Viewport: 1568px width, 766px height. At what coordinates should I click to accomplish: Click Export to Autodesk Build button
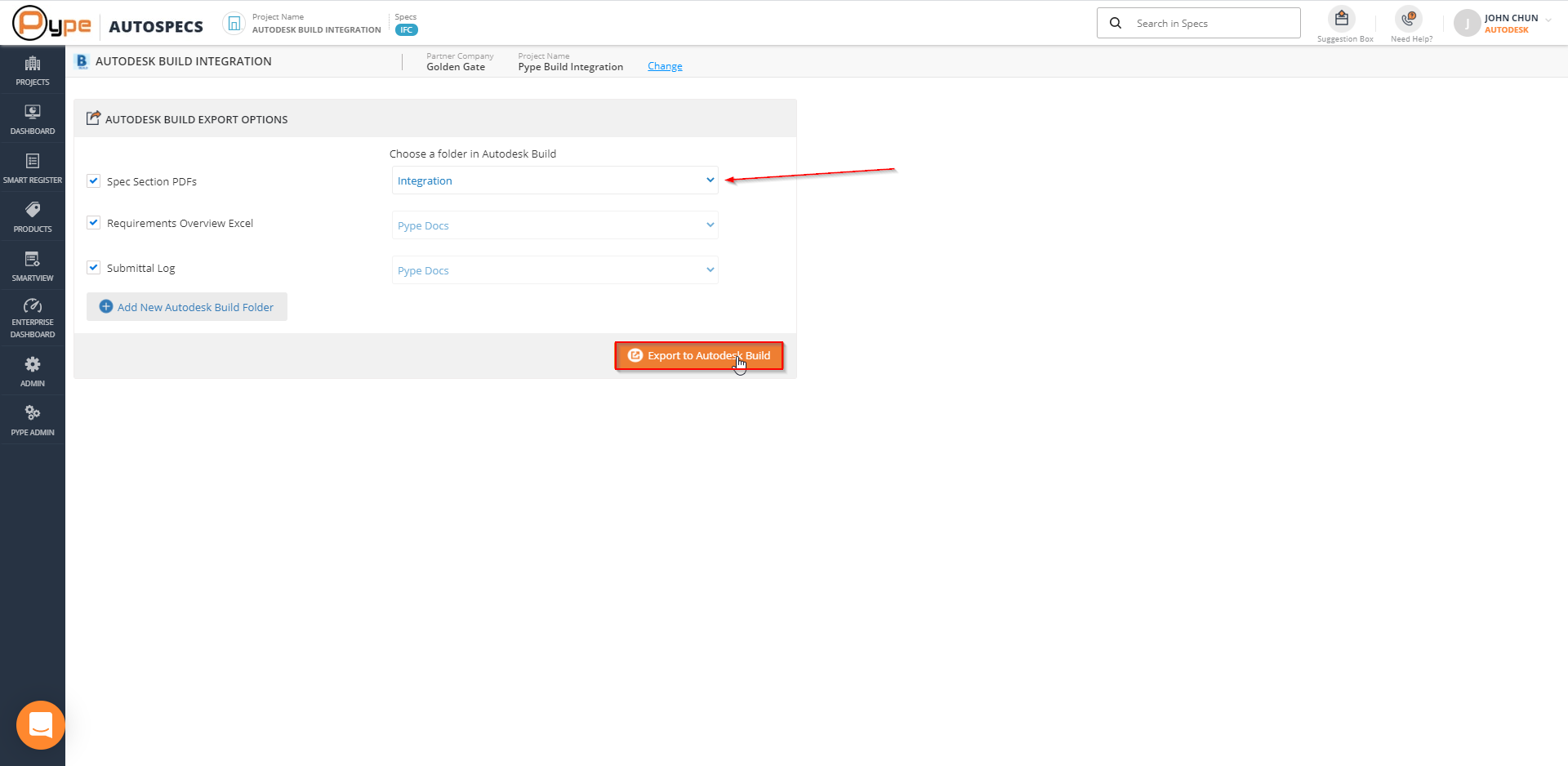[x=699, y=356]
